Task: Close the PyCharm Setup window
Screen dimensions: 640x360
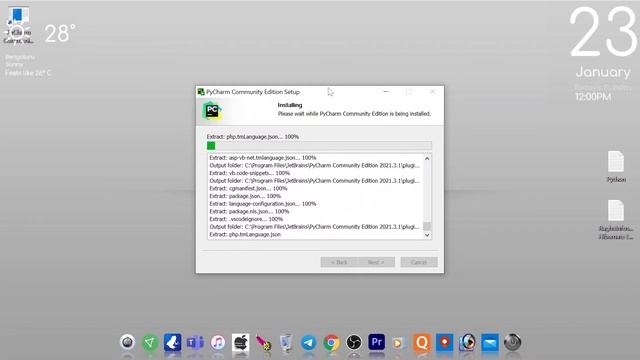Action: pyautogui.click(x=432, y=92)
